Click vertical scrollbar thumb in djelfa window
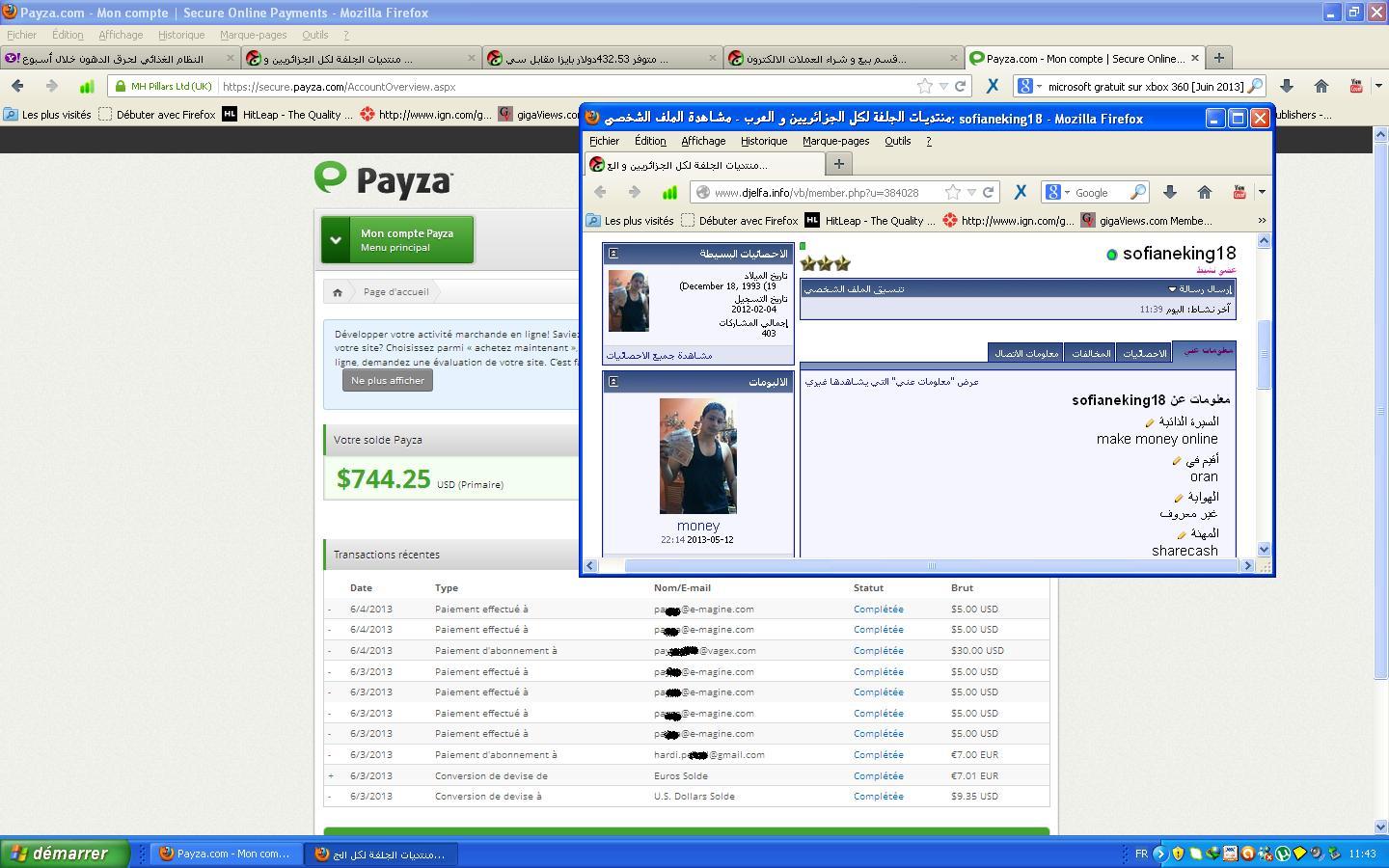 [x=1265, y=353]
